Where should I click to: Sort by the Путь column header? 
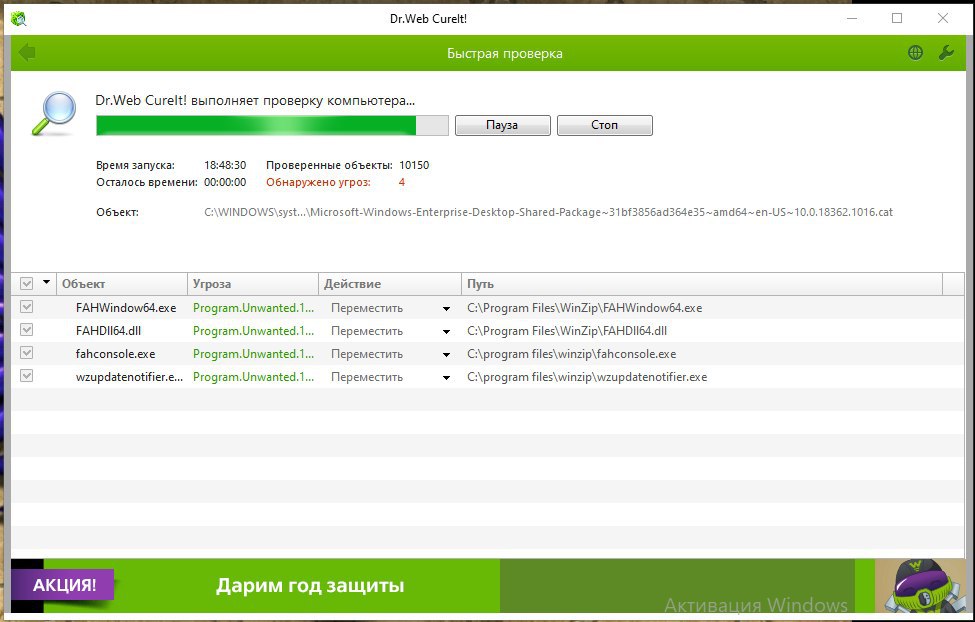coord(702,284)
